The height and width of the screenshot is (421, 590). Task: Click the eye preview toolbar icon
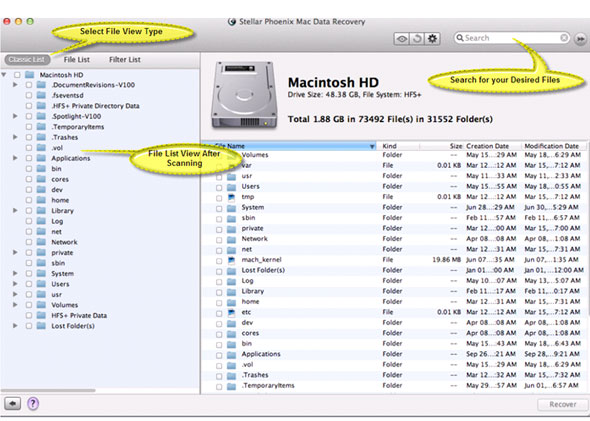pyautogui.click(x=401, y=39)
